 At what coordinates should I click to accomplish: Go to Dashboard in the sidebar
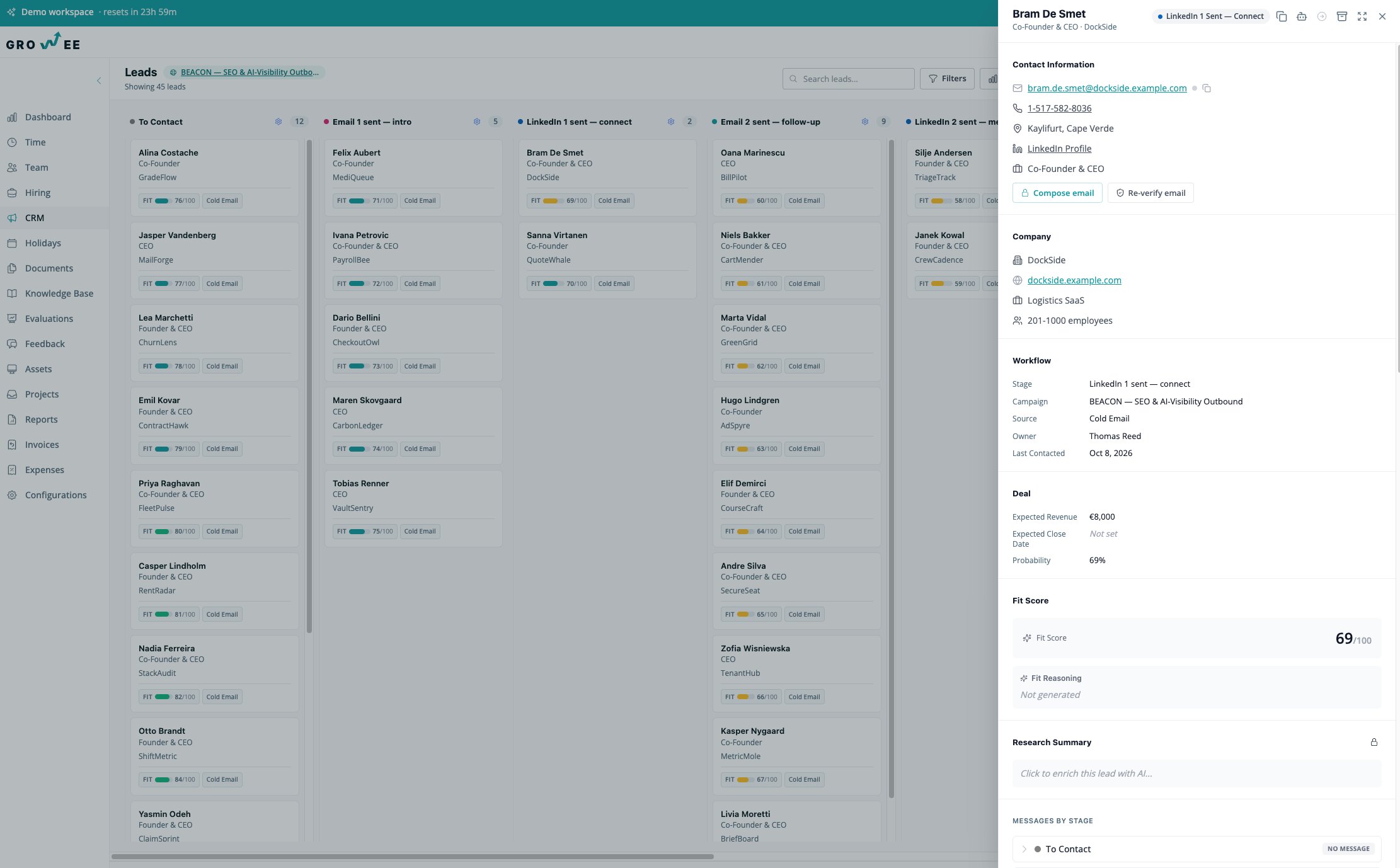click(x=48, y=117)
